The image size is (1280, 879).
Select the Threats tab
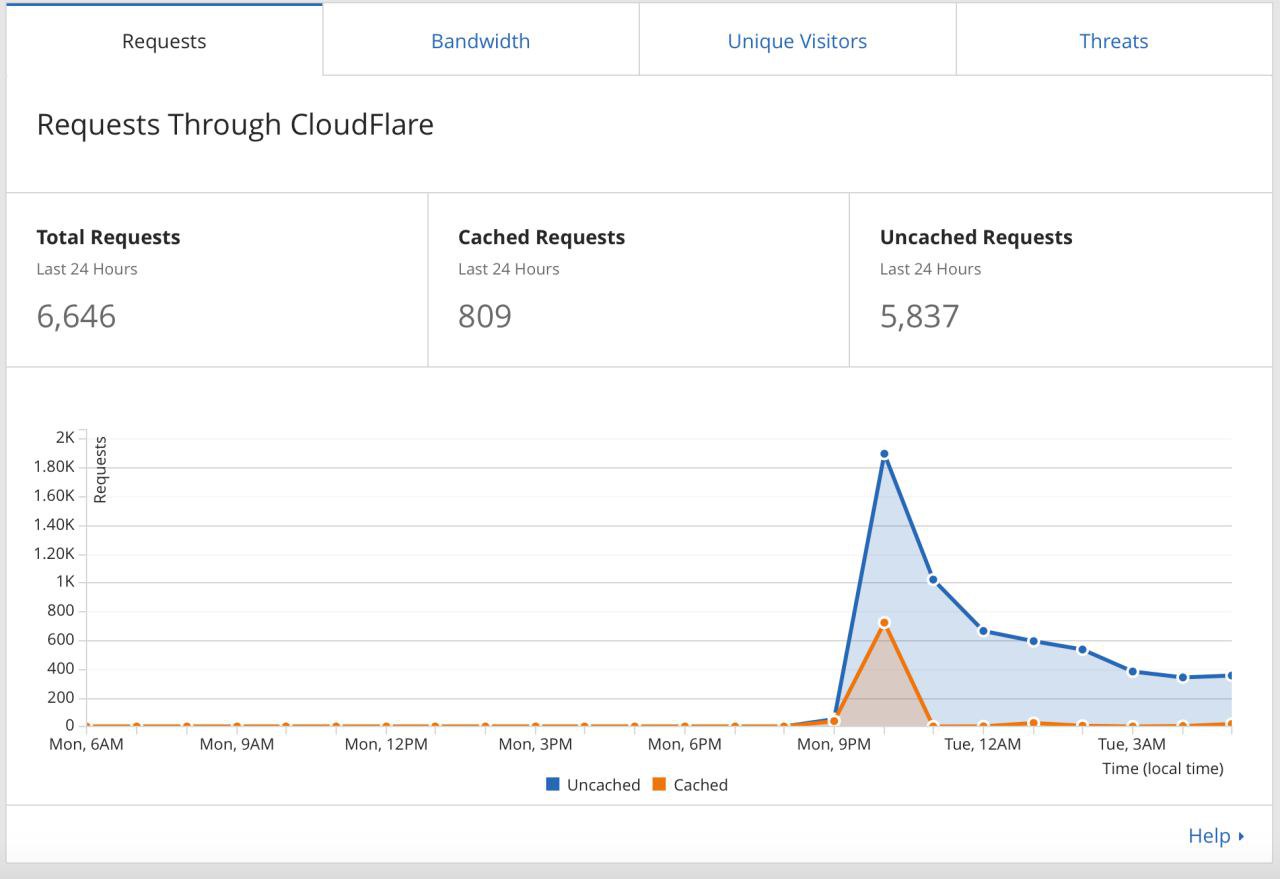click(1113, 41)
